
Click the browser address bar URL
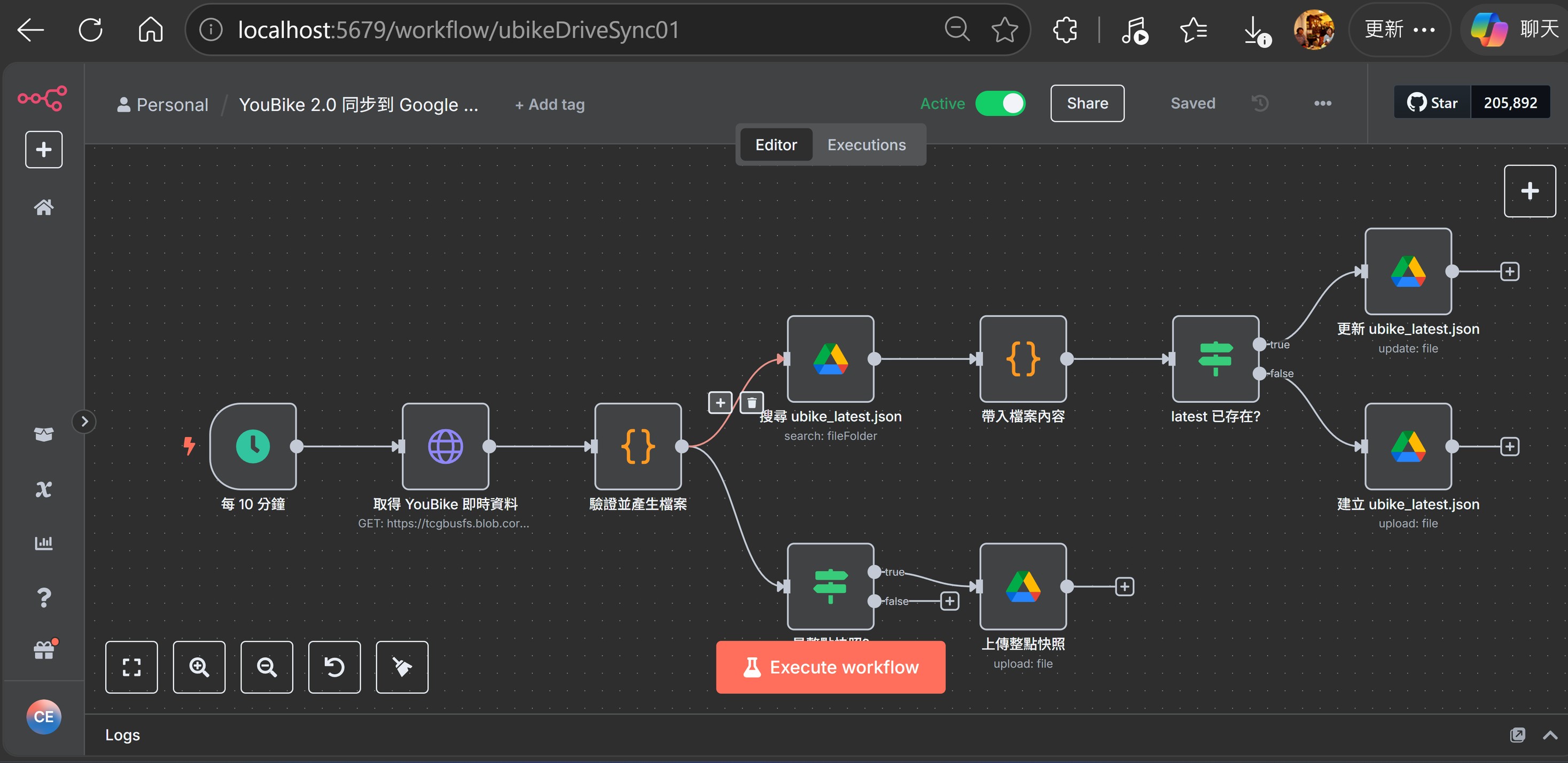point(458,29)
